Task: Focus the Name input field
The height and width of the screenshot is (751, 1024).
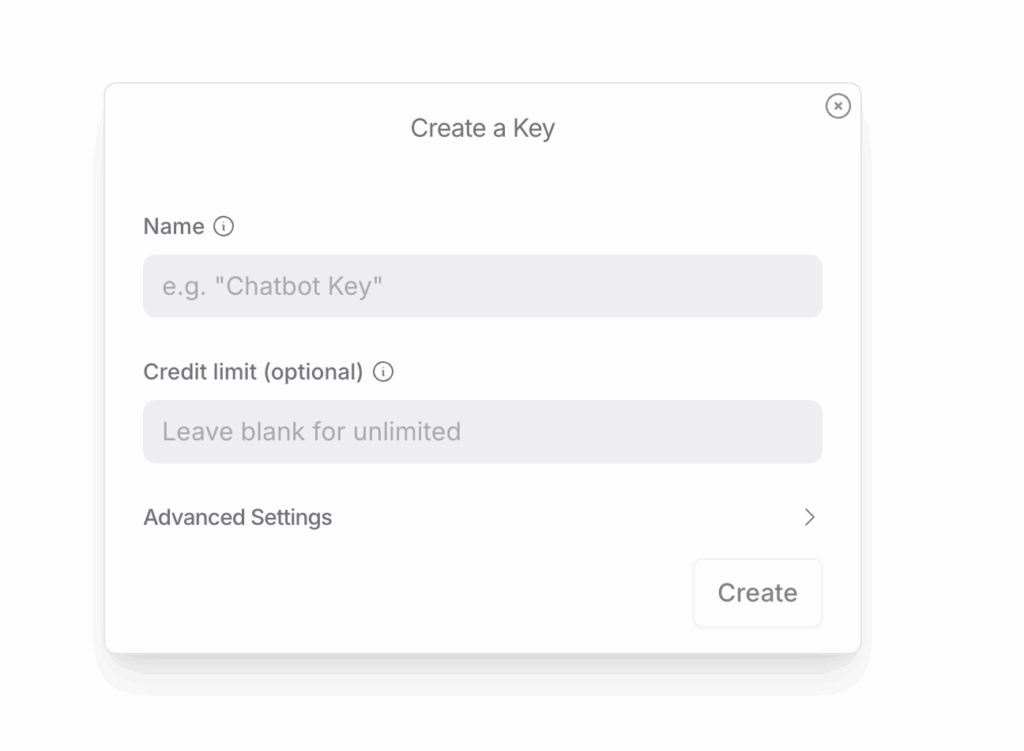Action: point(482,286)
